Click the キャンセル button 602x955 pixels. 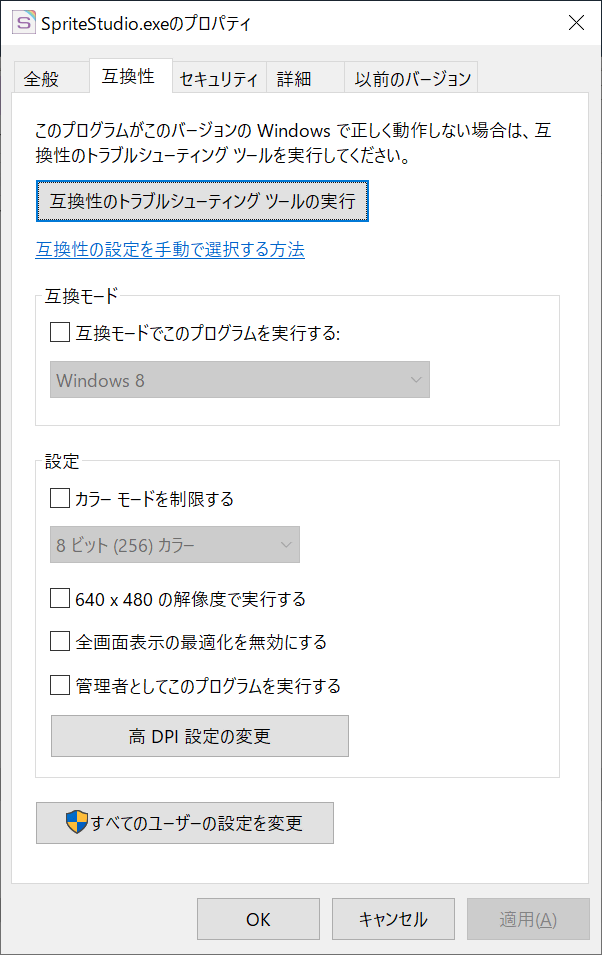[393, 918]
